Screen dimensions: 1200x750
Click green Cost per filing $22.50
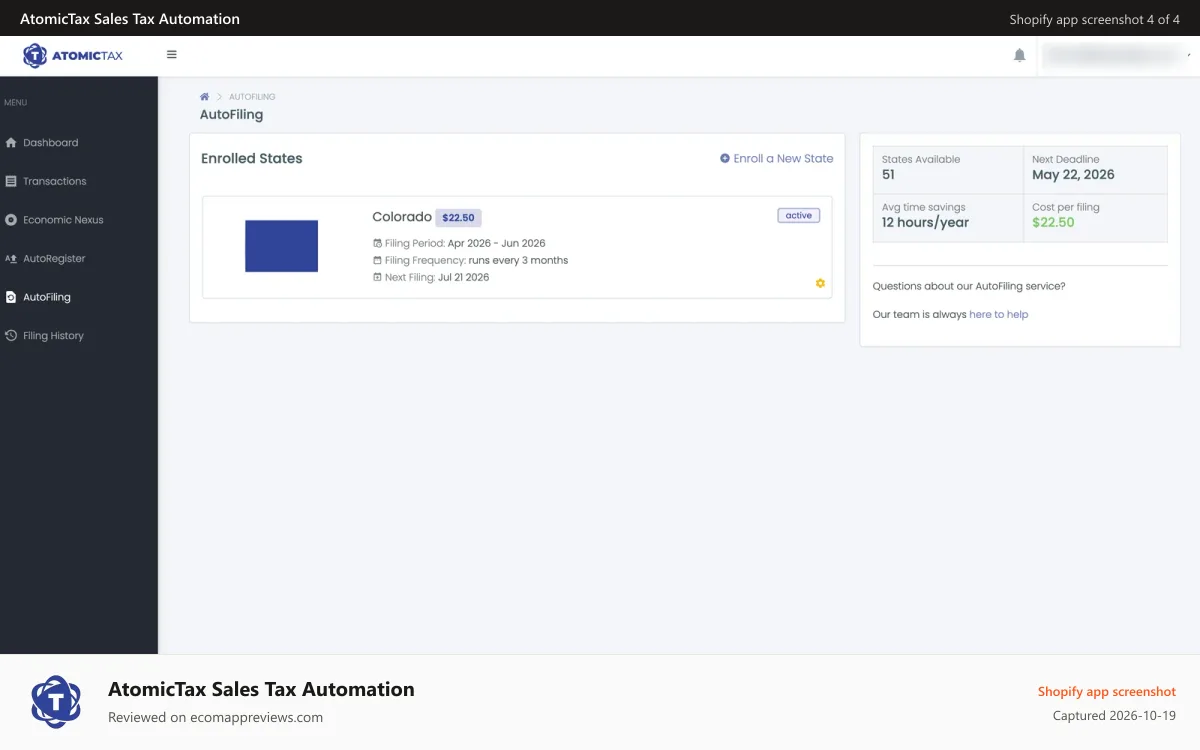[1053, 223]
